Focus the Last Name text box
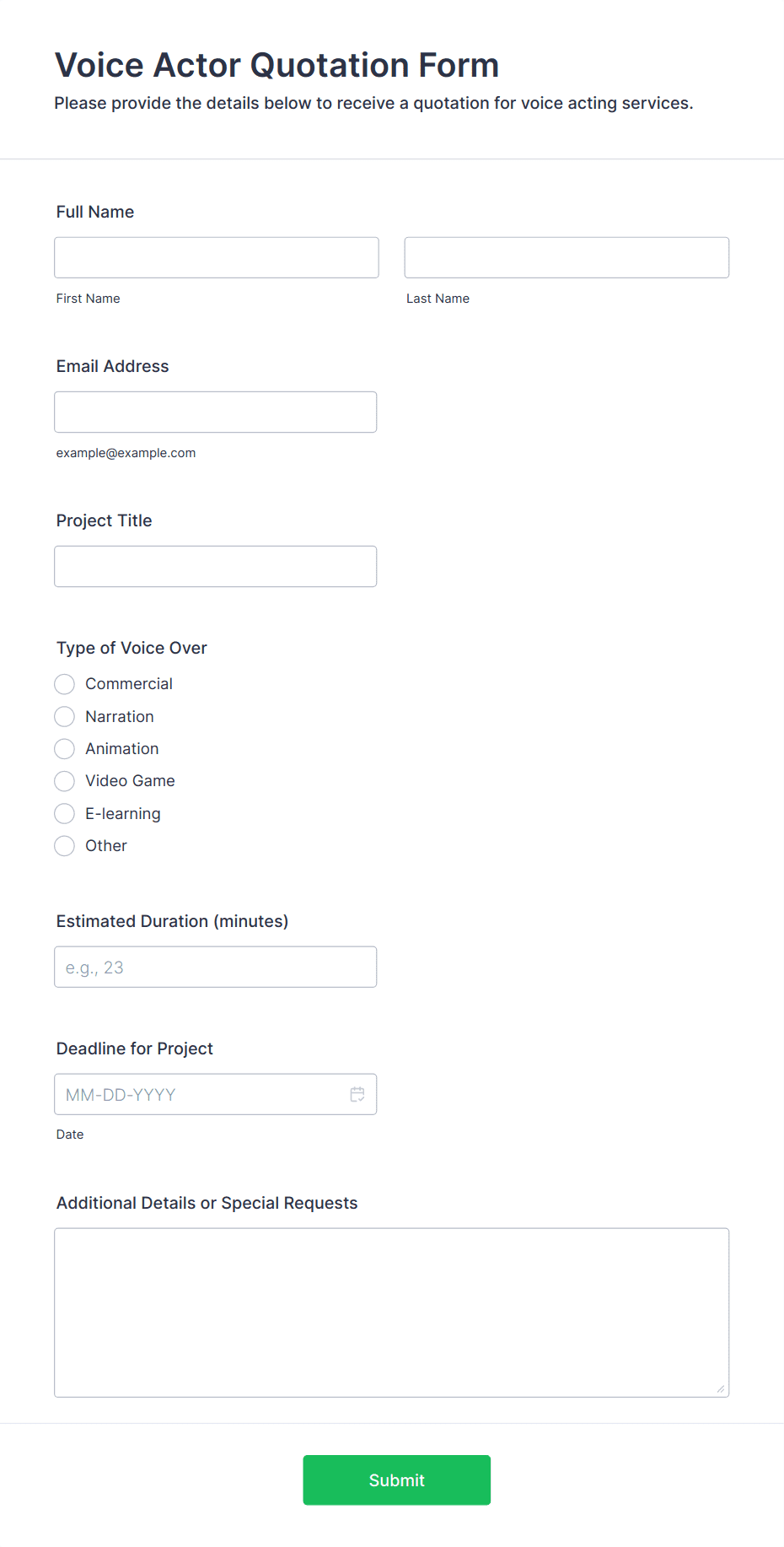The image size is (784, 1547). pyautogui.click(x=567, y=257)
